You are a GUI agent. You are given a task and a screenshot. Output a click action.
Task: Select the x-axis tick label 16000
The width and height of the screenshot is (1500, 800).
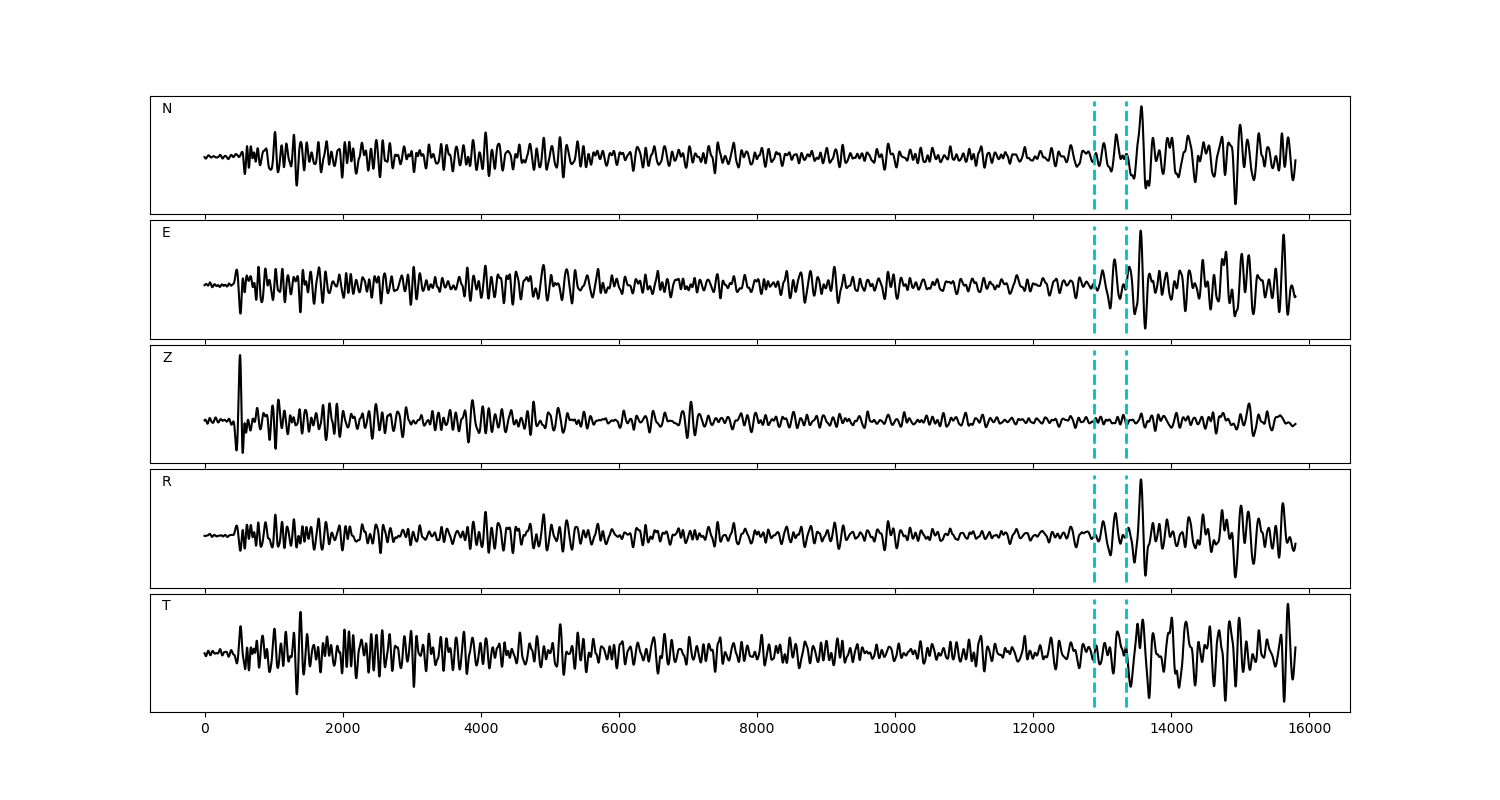(1309, 729)
